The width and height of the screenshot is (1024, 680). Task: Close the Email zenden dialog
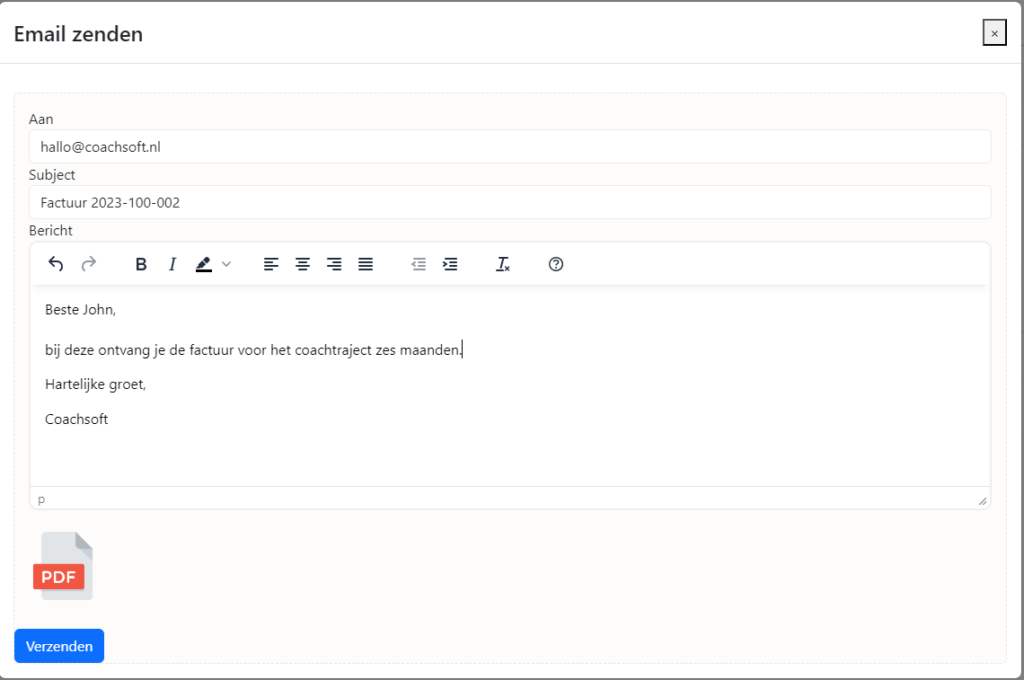(994, 32)
